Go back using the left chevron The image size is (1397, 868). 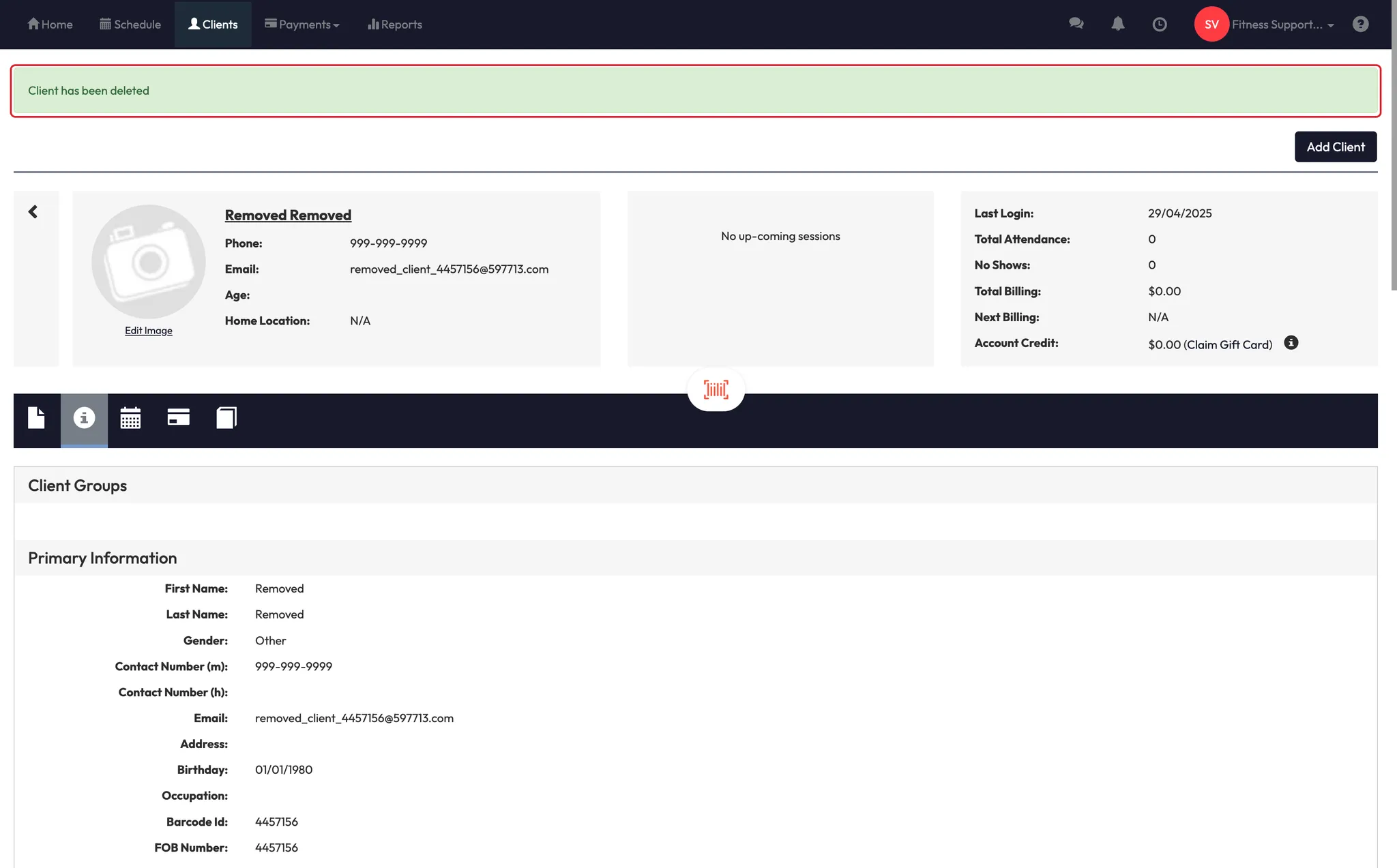(33, 212)
